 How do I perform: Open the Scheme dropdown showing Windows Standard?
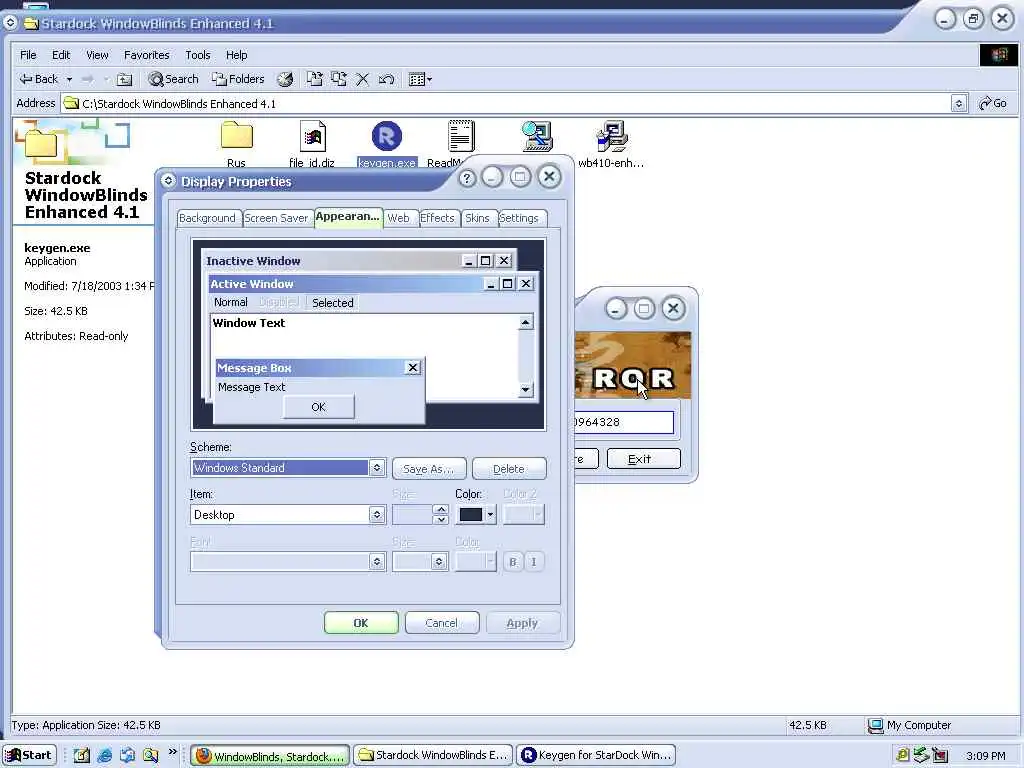click(x=287, y=468)
